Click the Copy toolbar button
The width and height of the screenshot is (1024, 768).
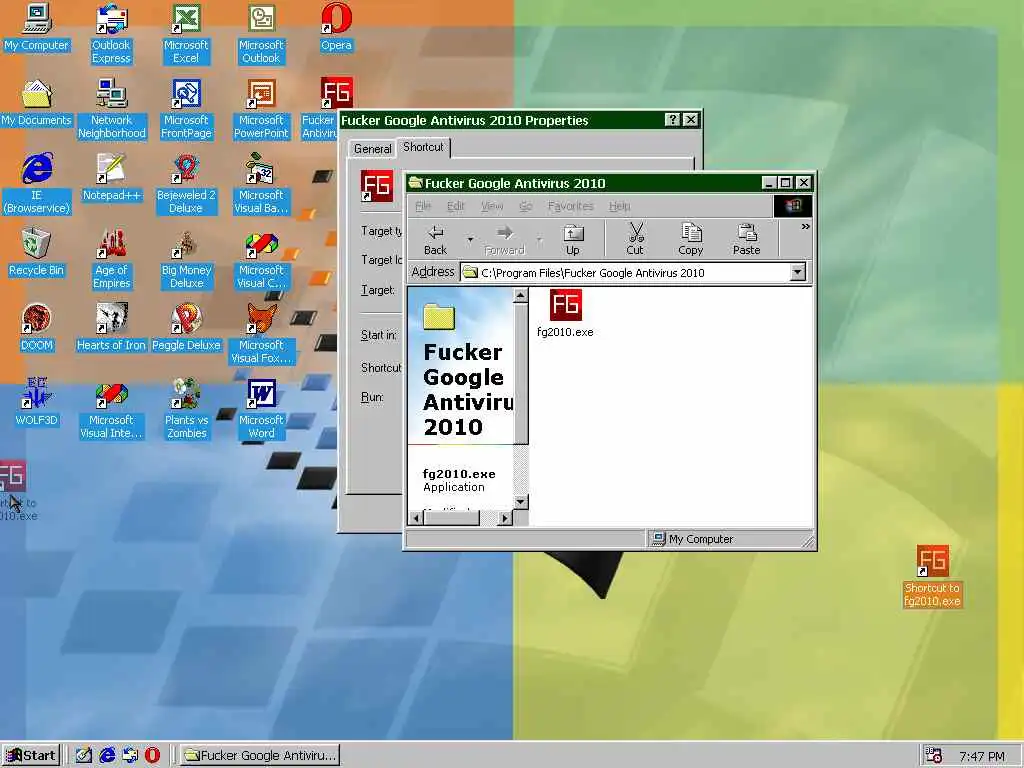[690, 240]
